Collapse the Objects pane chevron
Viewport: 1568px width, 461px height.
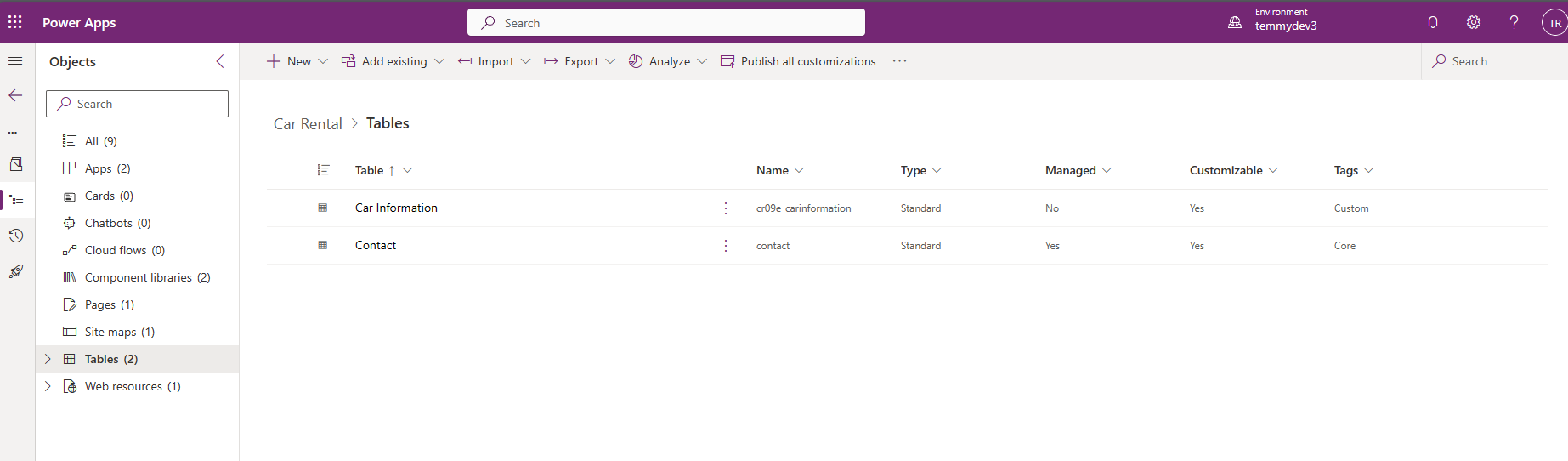click(x=220, y=61)
